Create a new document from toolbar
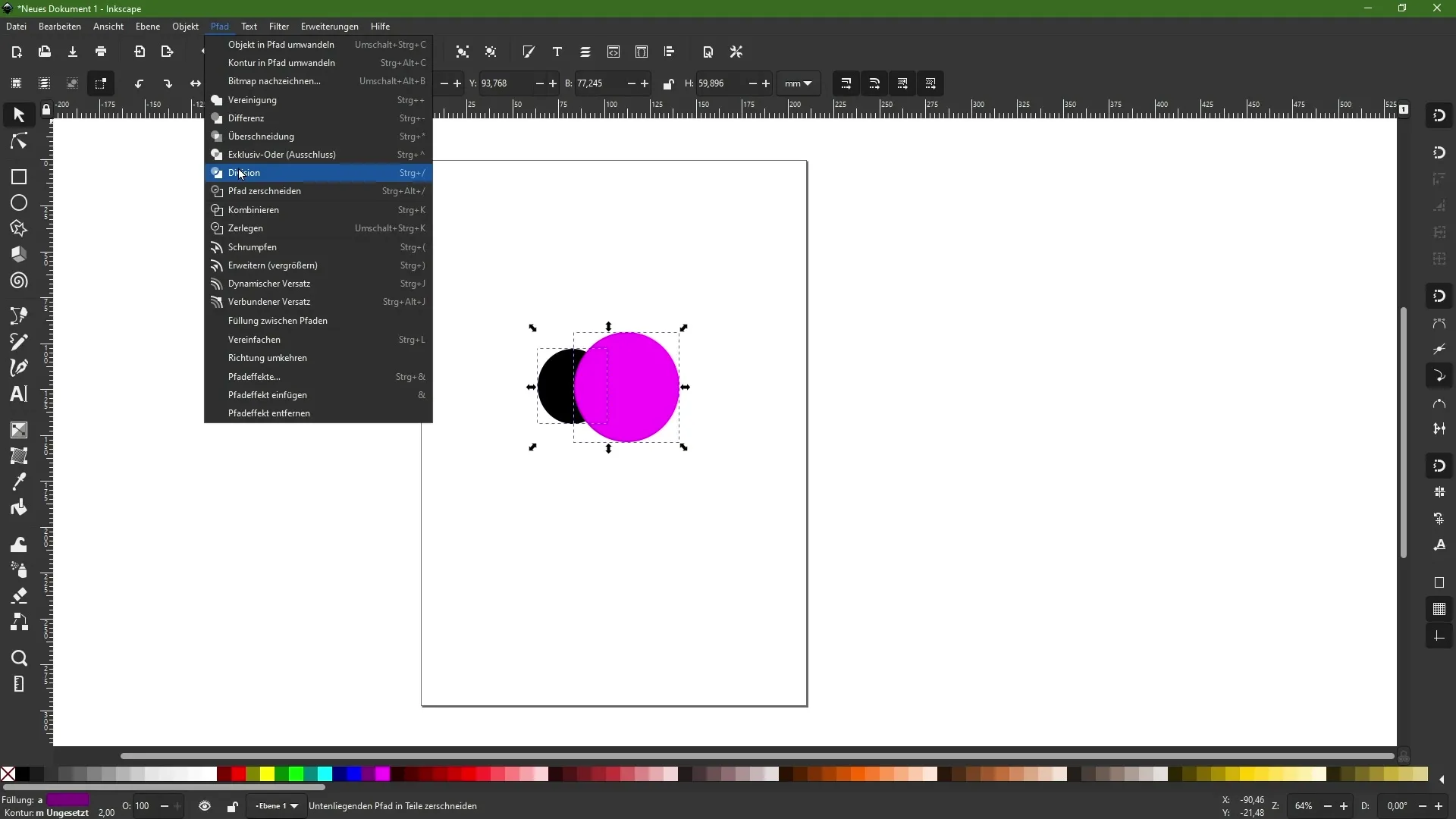 tap(17, 52)
